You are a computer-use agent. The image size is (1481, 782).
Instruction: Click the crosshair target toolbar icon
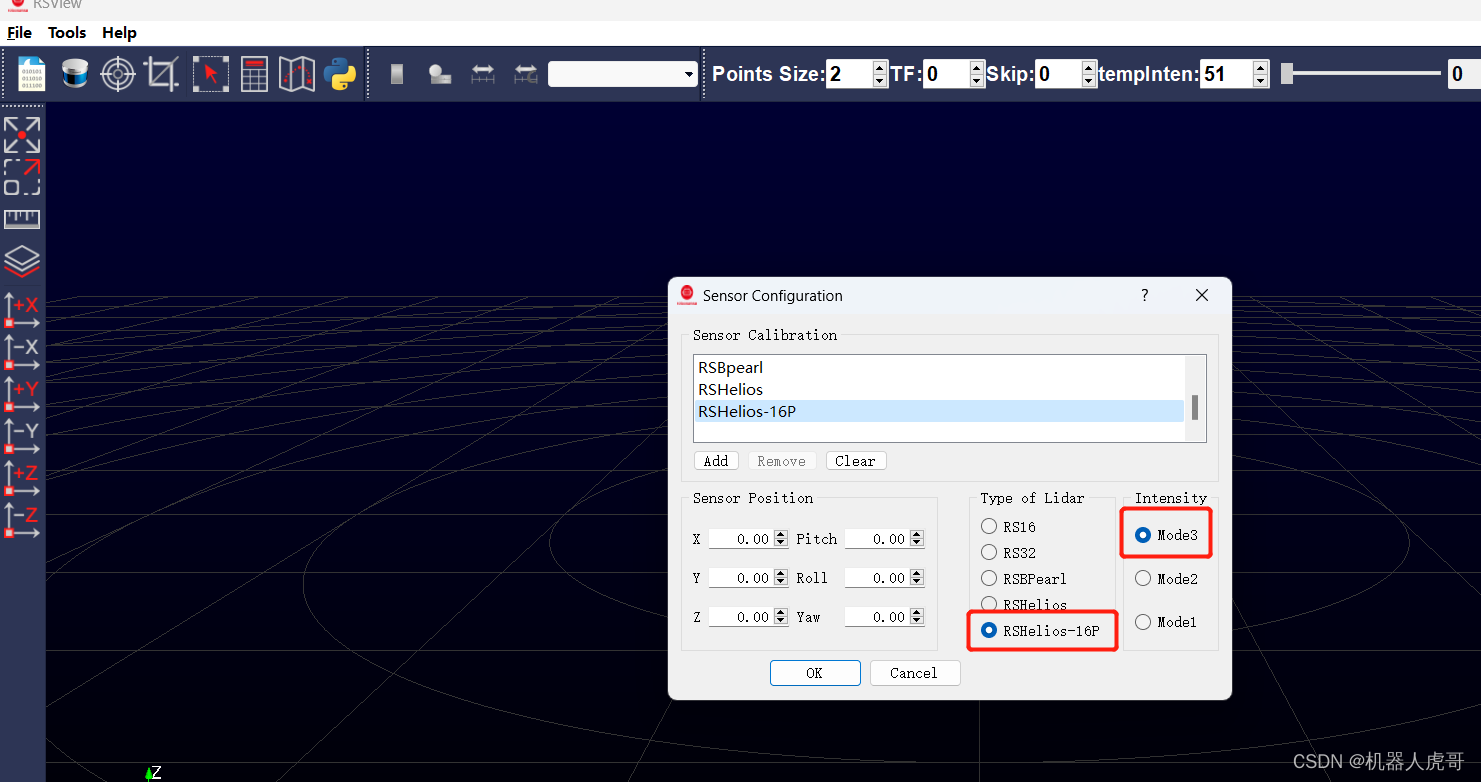118,74
